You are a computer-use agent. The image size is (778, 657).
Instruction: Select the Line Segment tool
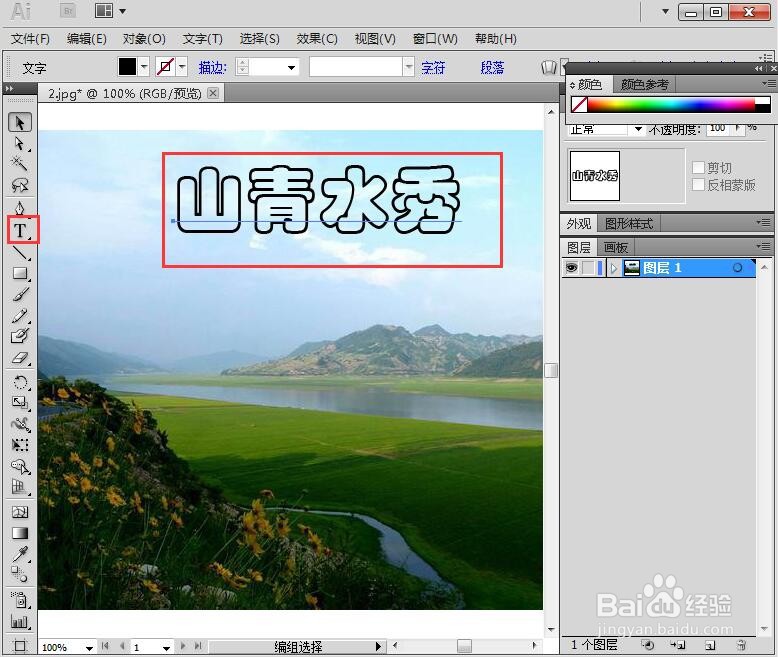pos(20,253)
